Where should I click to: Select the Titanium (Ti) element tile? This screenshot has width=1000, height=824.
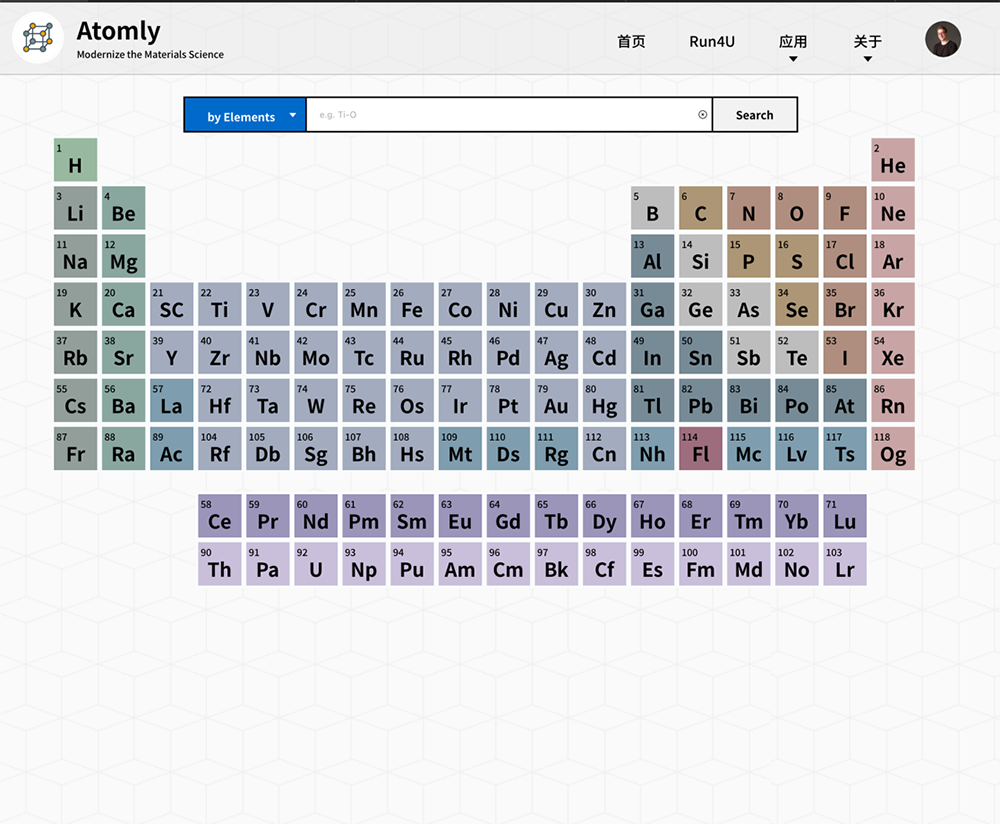[220, 304]
